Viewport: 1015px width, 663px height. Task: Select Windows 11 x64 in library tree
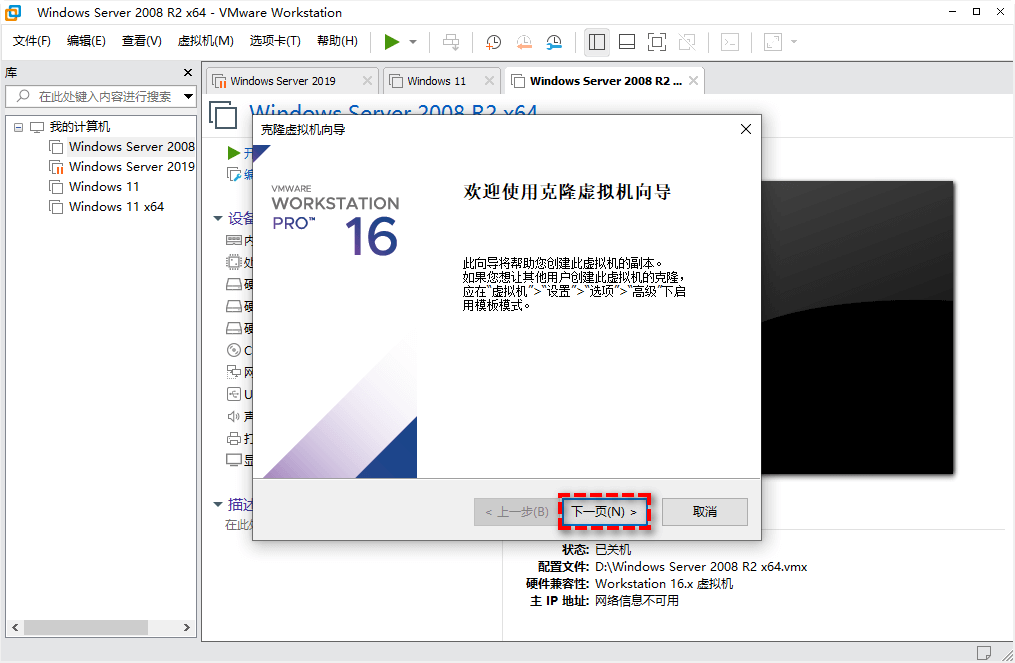[116, 207]
